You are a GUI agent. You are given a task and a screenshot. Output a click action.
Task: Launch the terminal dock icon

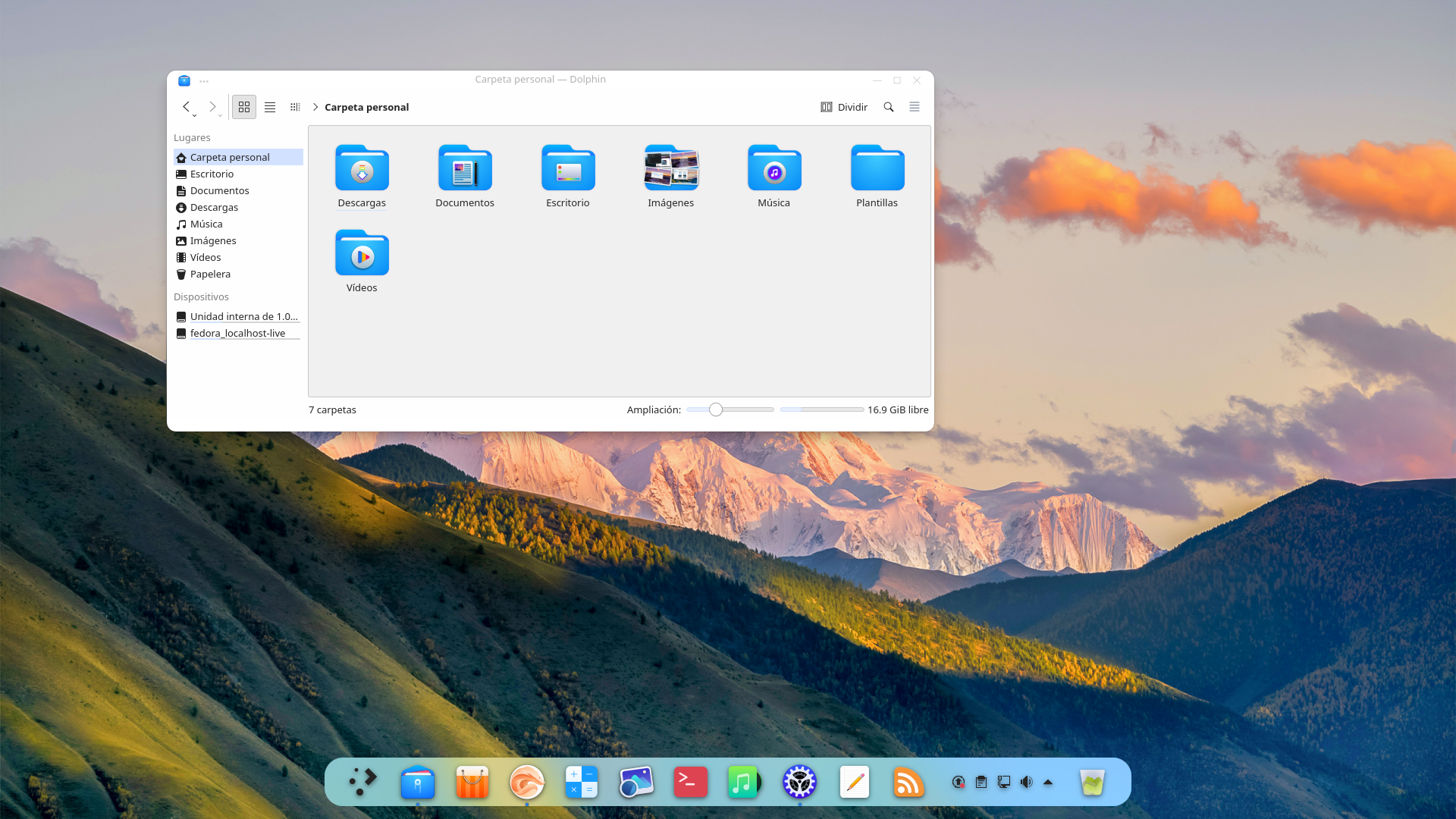tap(691, 782)
